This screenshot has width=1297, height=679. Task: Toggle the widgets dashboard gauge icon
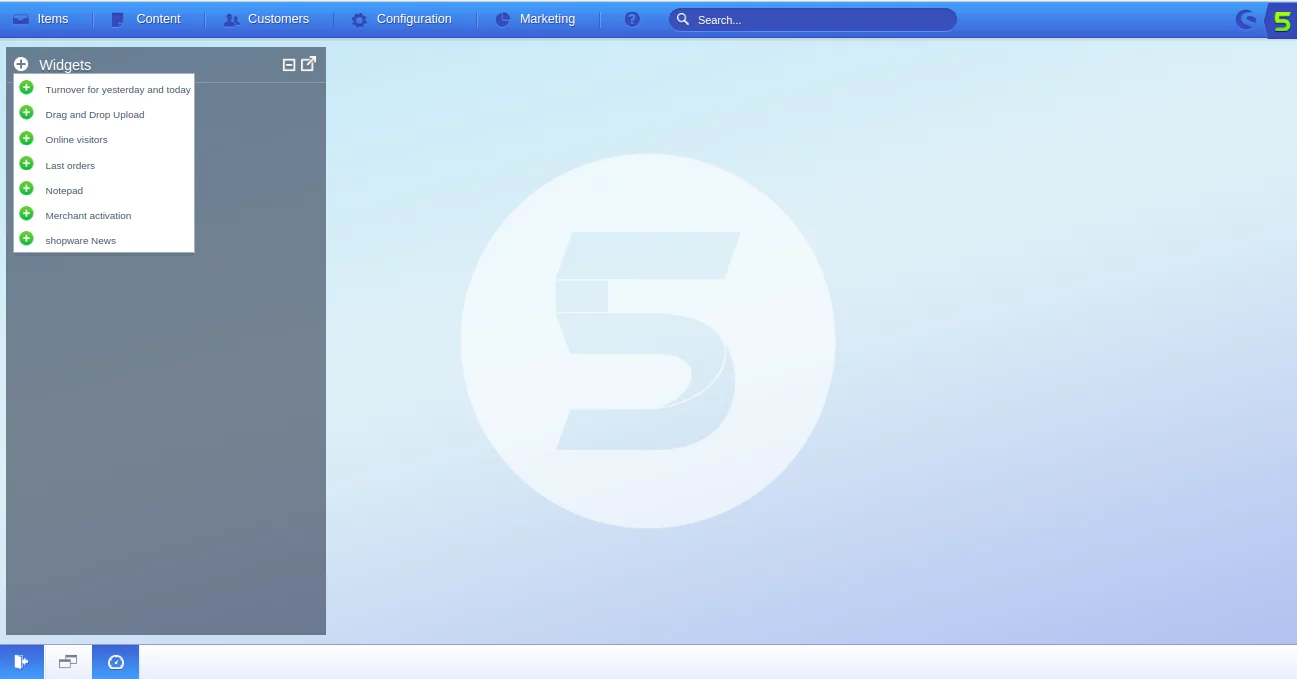(116, 662)
